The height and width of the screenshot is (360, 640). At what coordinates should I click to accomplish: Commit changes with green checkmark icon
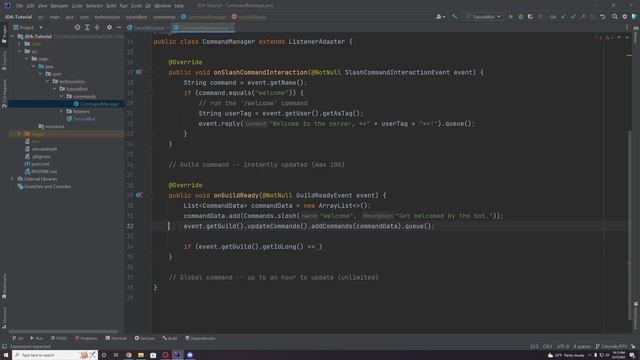[x=573, y=17]
